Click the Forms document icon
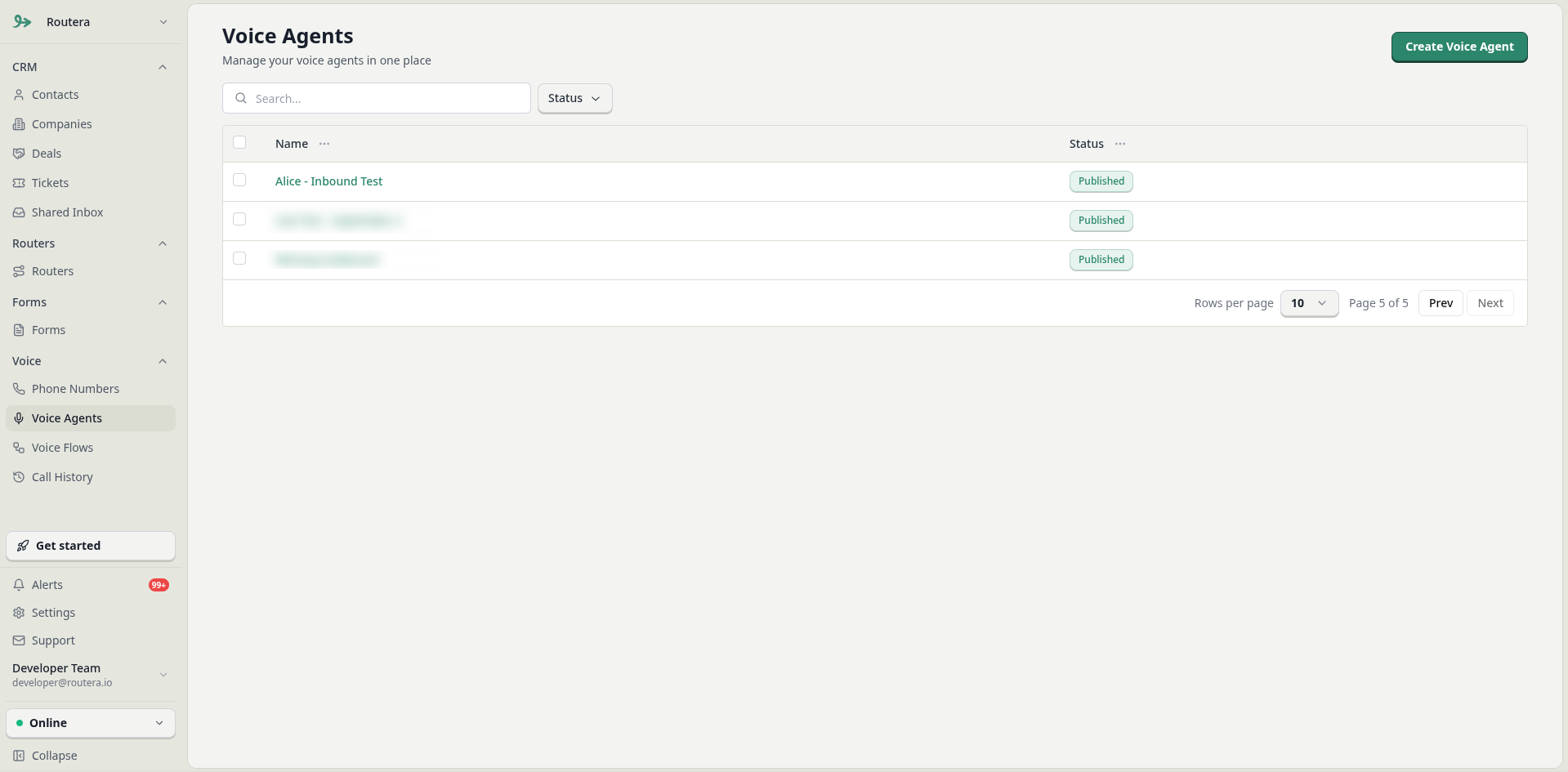 (x=19, y=330)
